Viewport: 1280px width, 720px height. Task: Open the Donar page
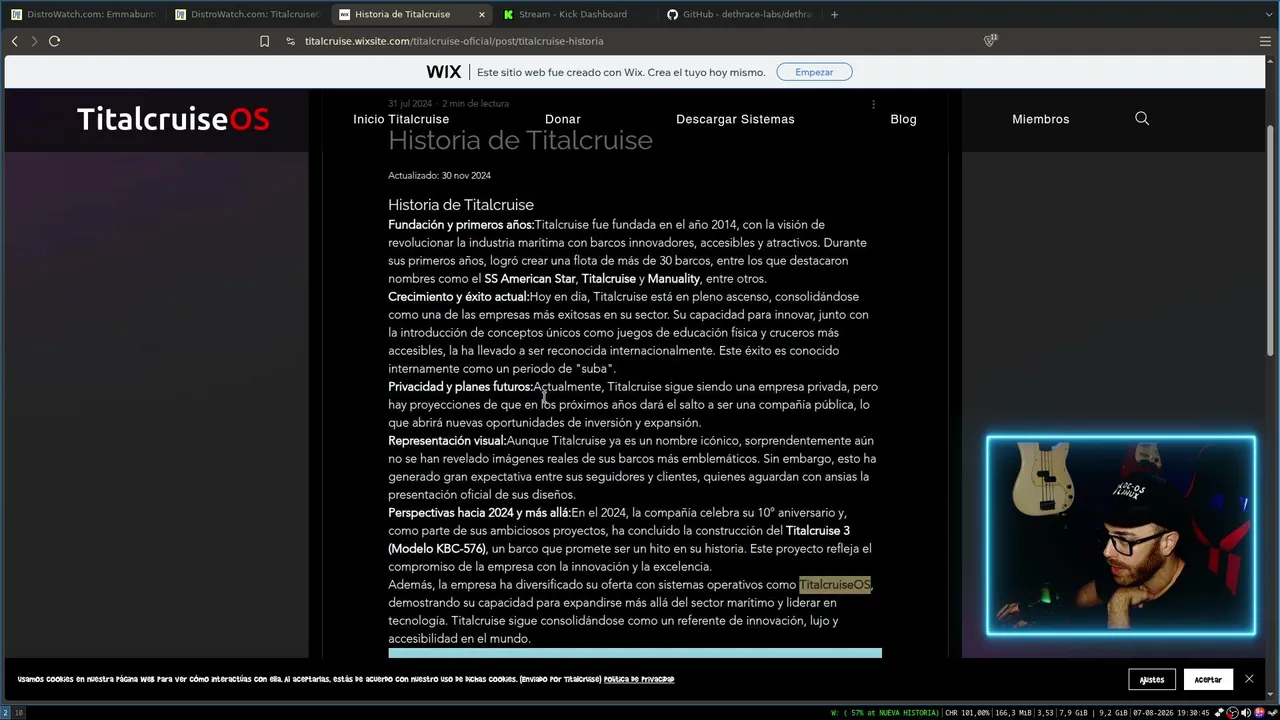[563, 119]
